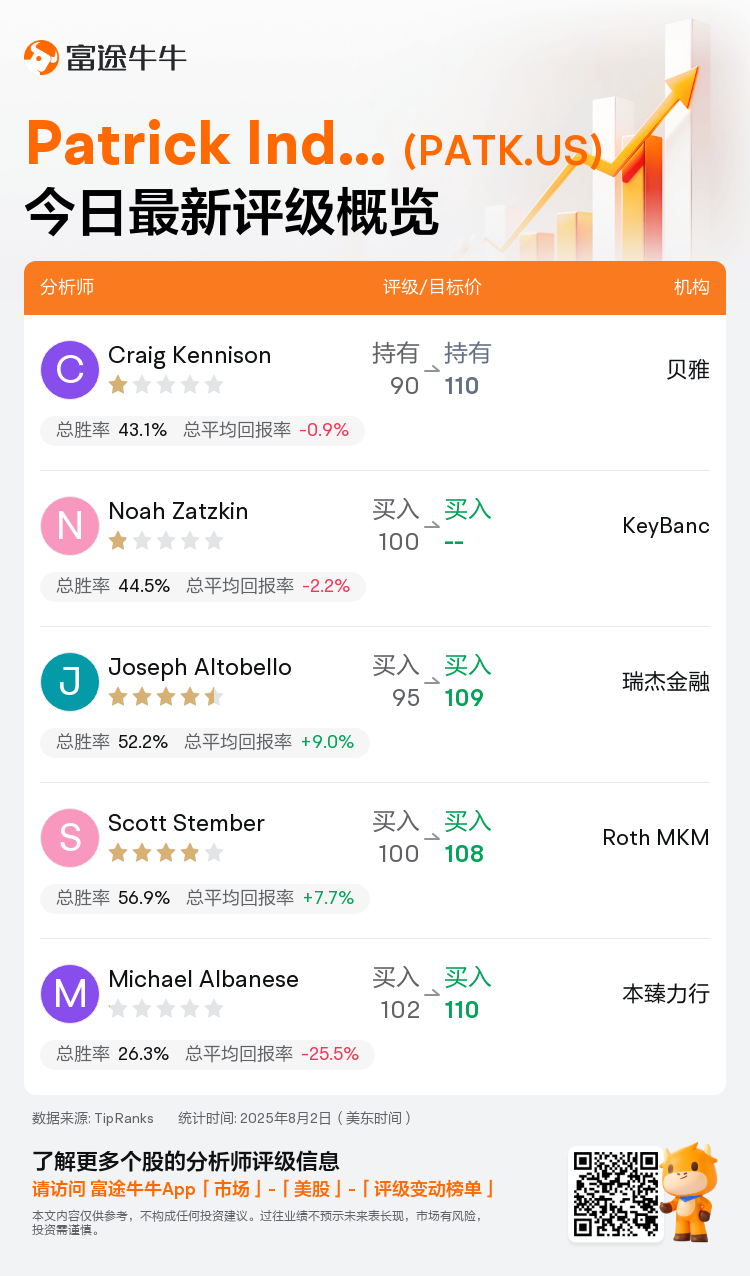Tap Joseph Altobello's teal J avatar
Screen dimensions: 750x1276
pos(70,682)
